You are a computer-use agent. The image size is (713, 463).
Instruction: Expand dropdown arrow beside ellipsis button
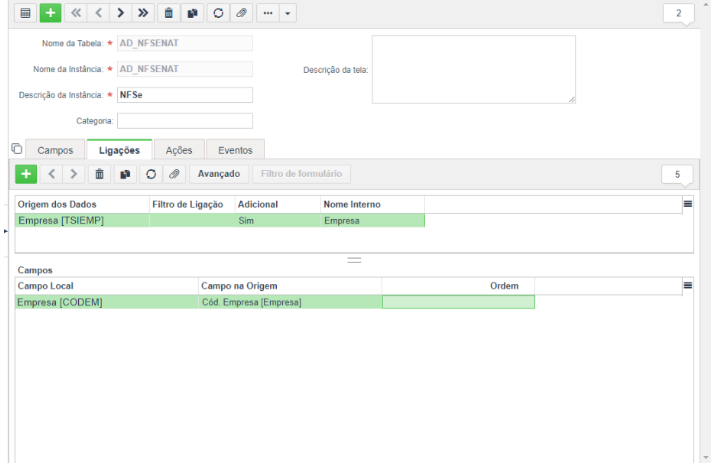(x=288, y=13)
